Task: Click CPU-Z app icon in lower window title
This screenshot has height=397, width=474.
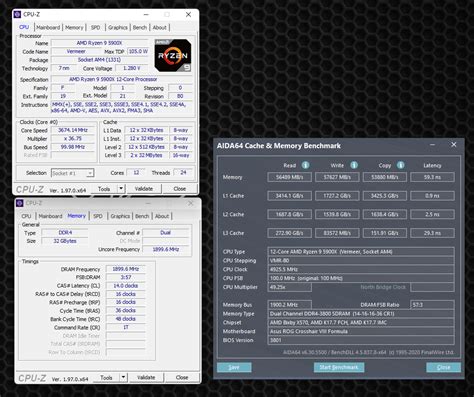Action: coord(20,203)
